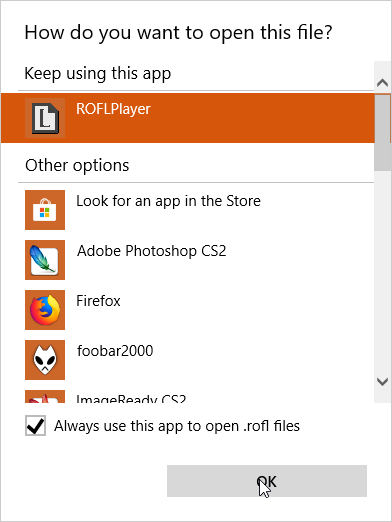
Task: Click 'Always use this app to open .rofl files' text
Action: (177, 426)
